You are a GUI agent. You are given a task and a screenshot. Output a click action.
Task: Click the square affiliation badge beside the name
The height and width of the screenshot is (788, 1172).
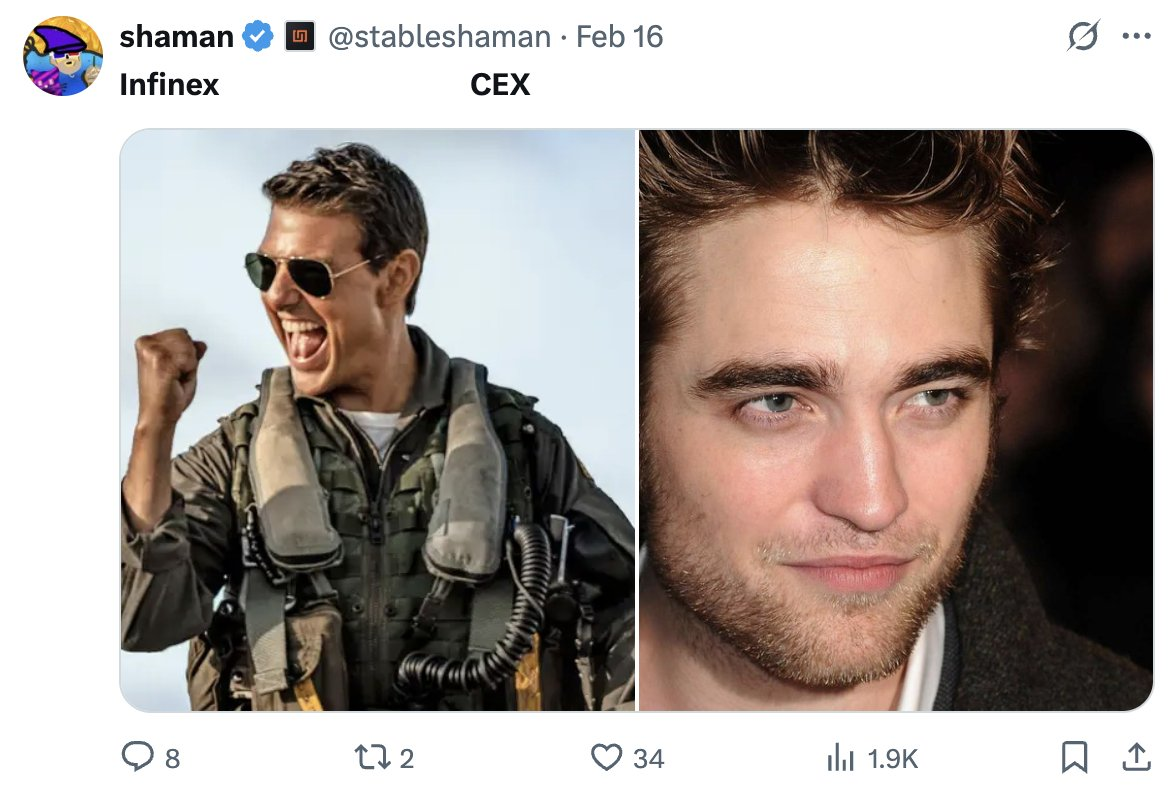tap(297, 38)
